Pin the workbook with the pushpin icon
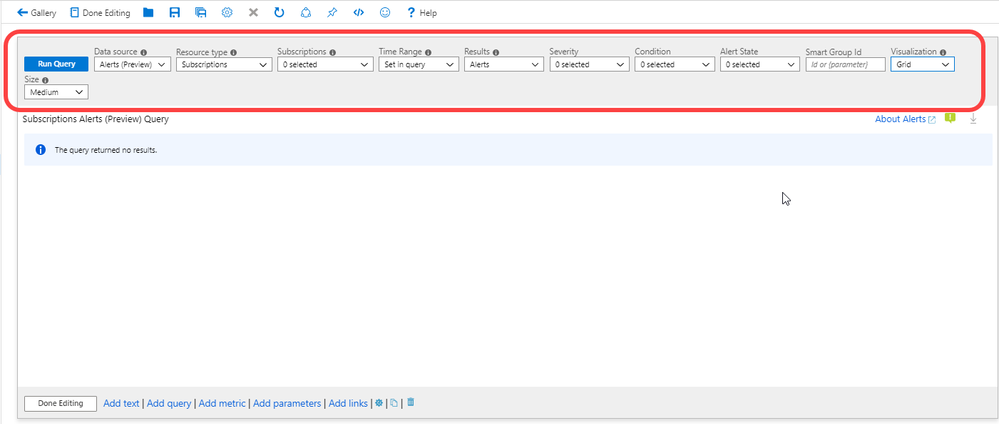 click(x=332, y=13)
